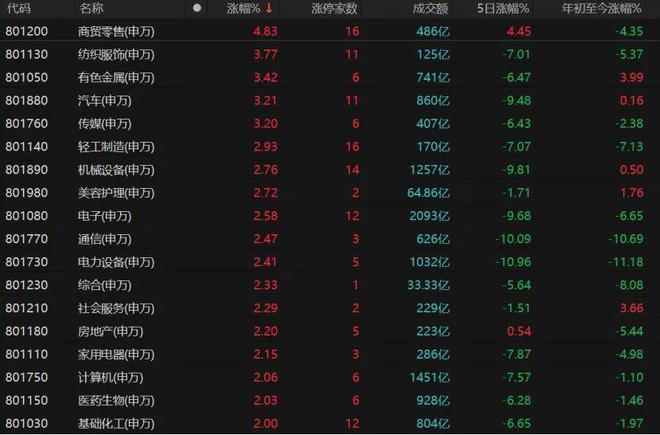Screen dimensions: 660x435
Task: Click year-to-date value -11.18
Action: coord(626,262)
